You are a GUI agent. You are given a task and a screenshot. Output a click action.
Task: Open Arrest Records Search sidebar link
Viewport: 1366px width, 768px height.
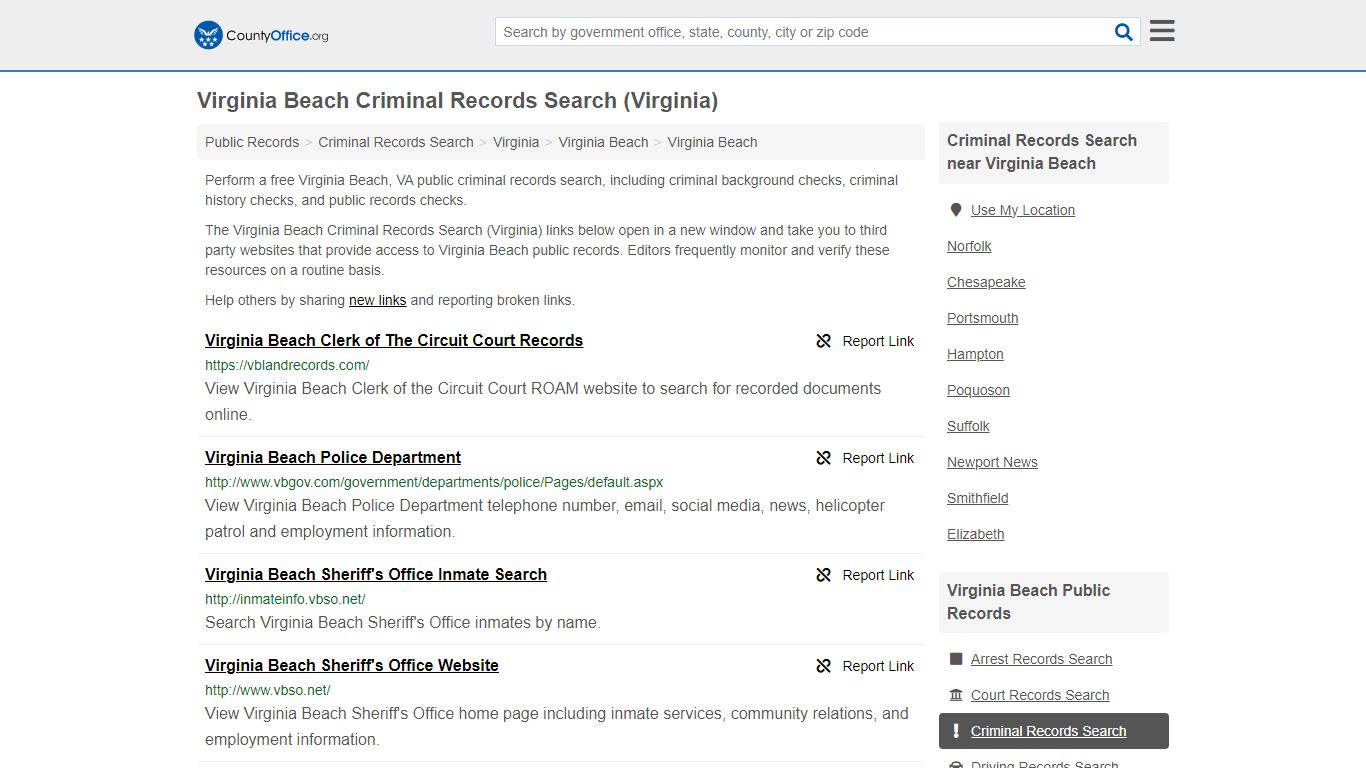tap(1041, 659)
